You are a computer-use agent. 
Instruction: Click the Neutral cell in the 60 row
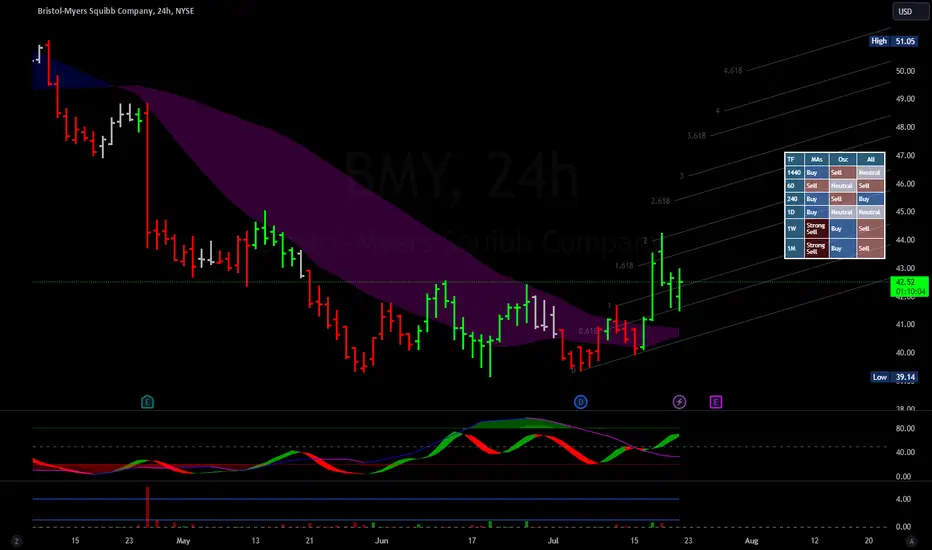click(x=843, y=186)
